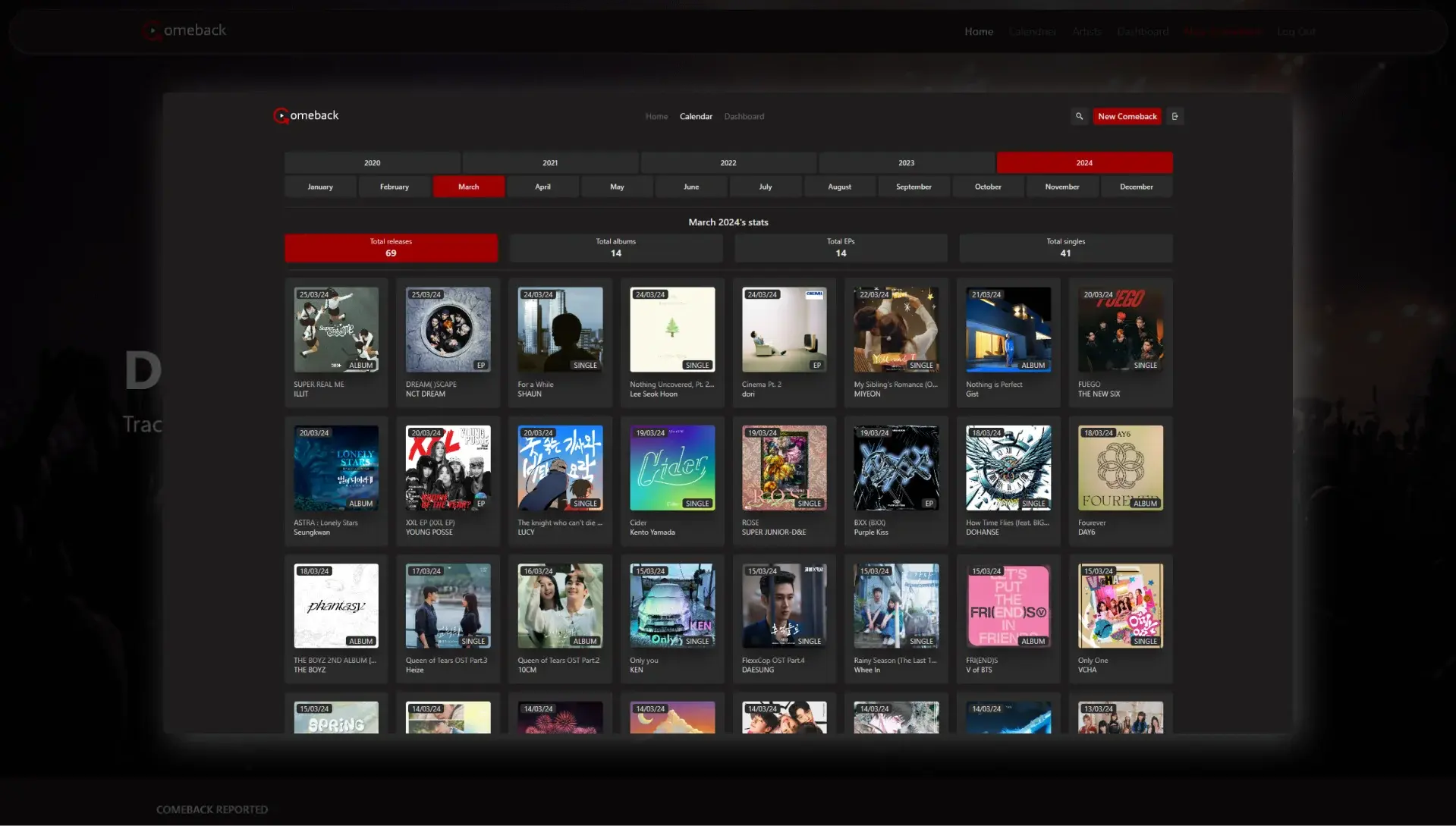Click the search magnifier icon beside New Comeback

[x=1079, y=116]
